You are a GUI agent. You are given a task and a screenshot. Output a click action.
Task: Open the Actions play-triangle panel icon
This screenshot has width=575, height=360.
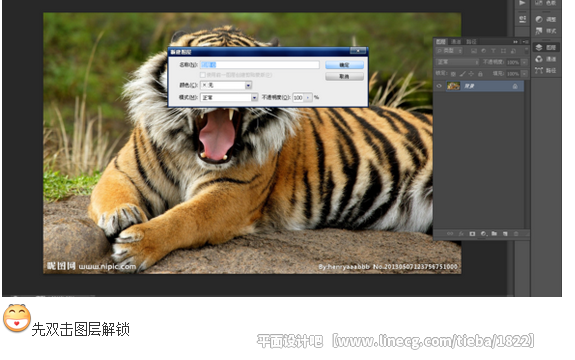[522, 3]
